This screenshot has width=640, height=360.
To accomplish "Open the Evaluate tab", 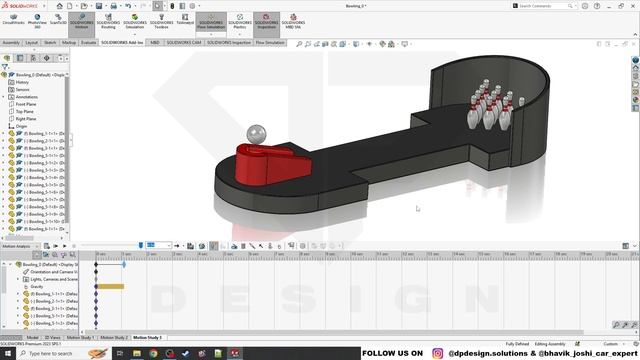I will click(88, 42).
